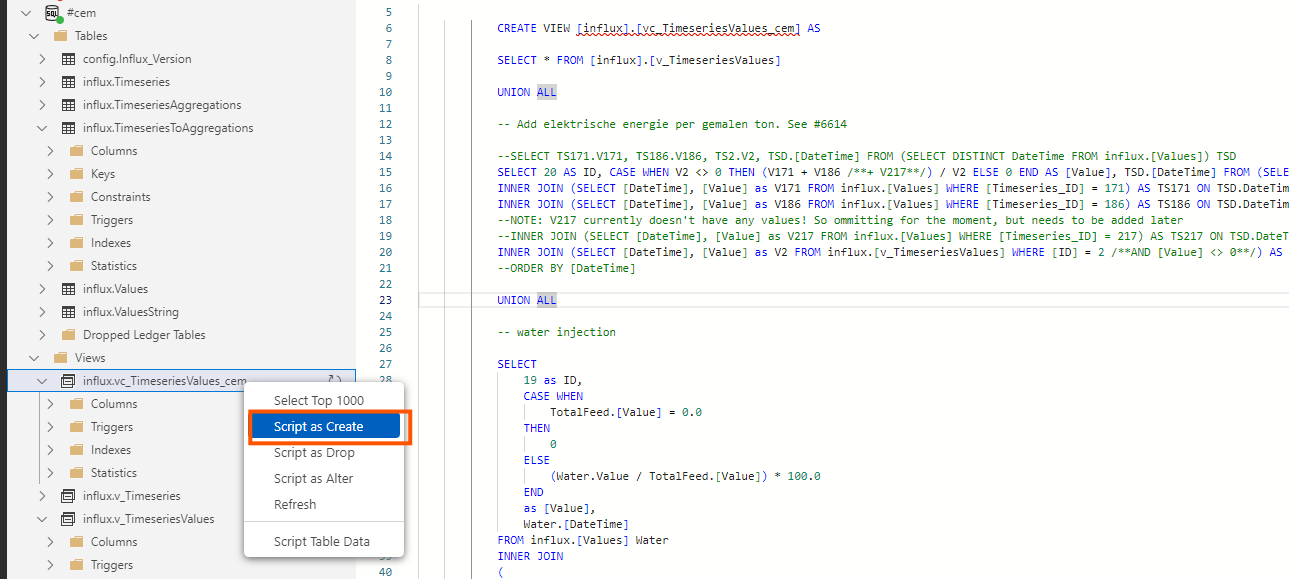
Task: Click 'Water.[DateTime]' on line 37
Action: click(x=576, y=524)
